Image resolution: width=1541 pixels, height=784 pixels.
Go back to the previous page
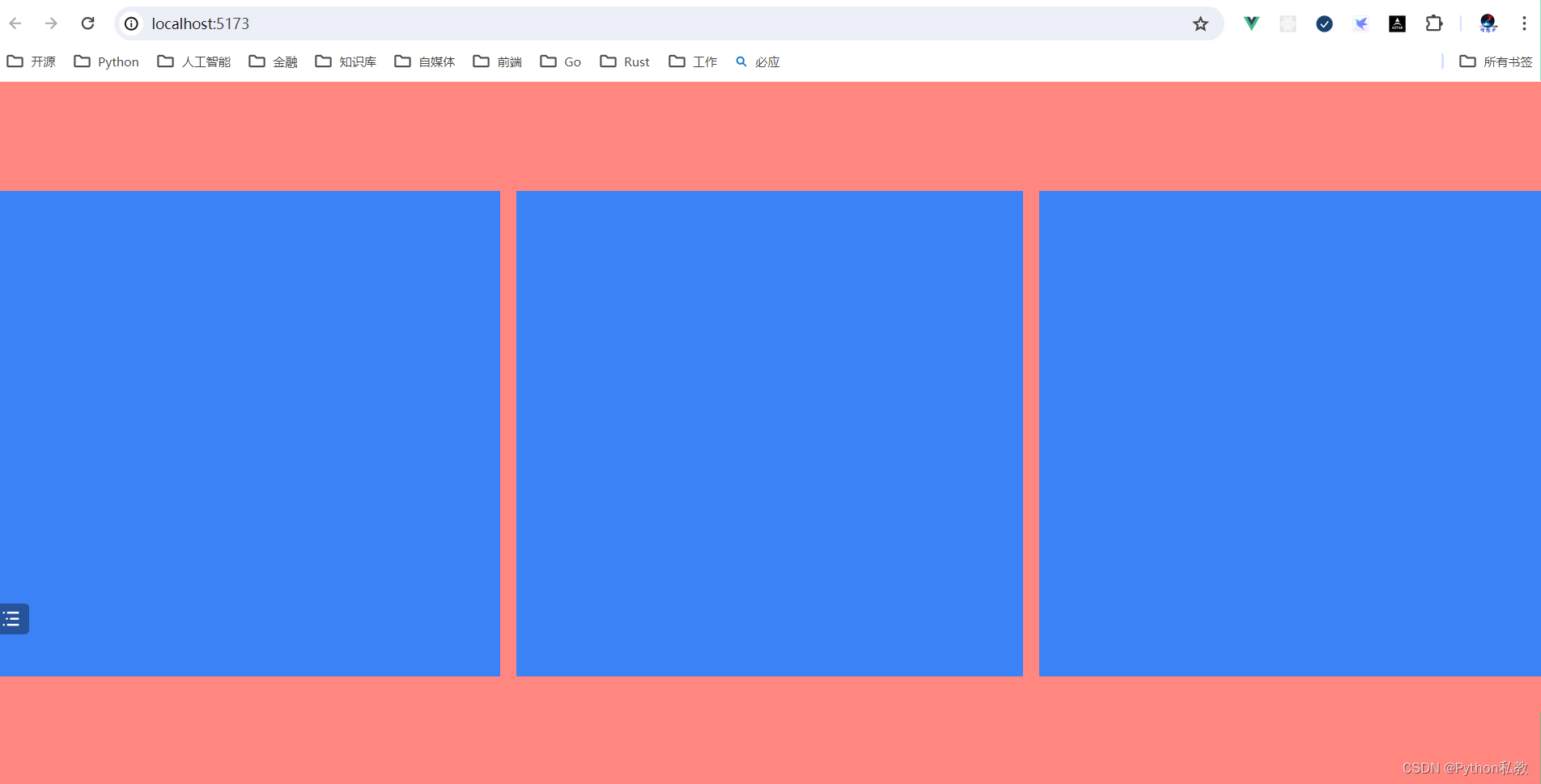click(15, 23)
